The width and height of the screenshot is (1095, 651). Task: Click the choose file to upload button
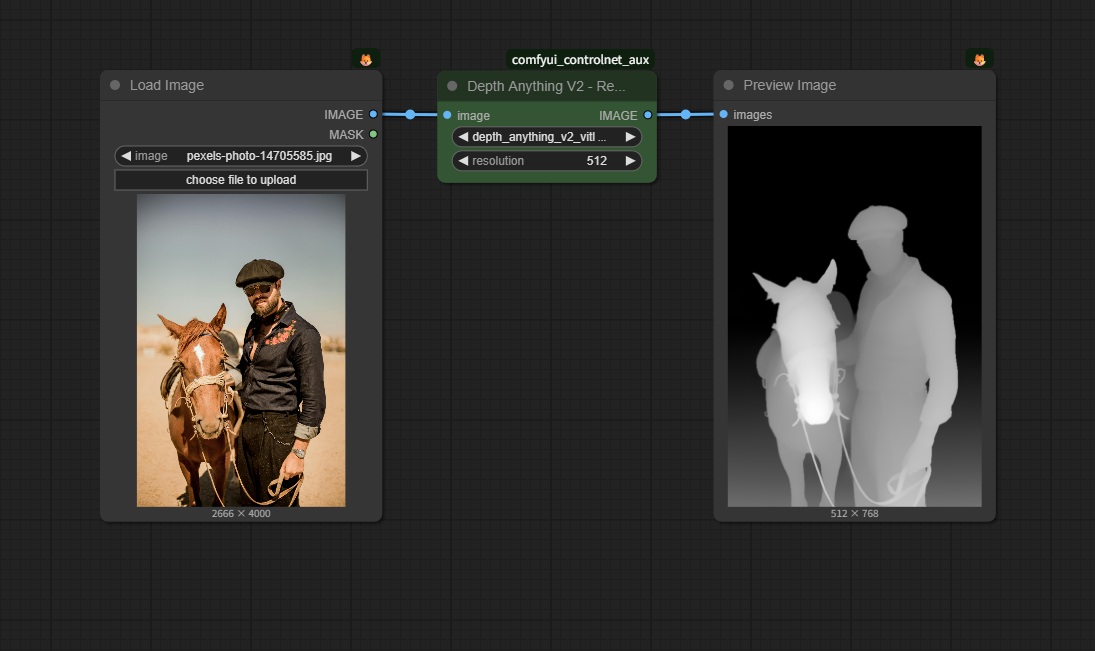point(241,180)
